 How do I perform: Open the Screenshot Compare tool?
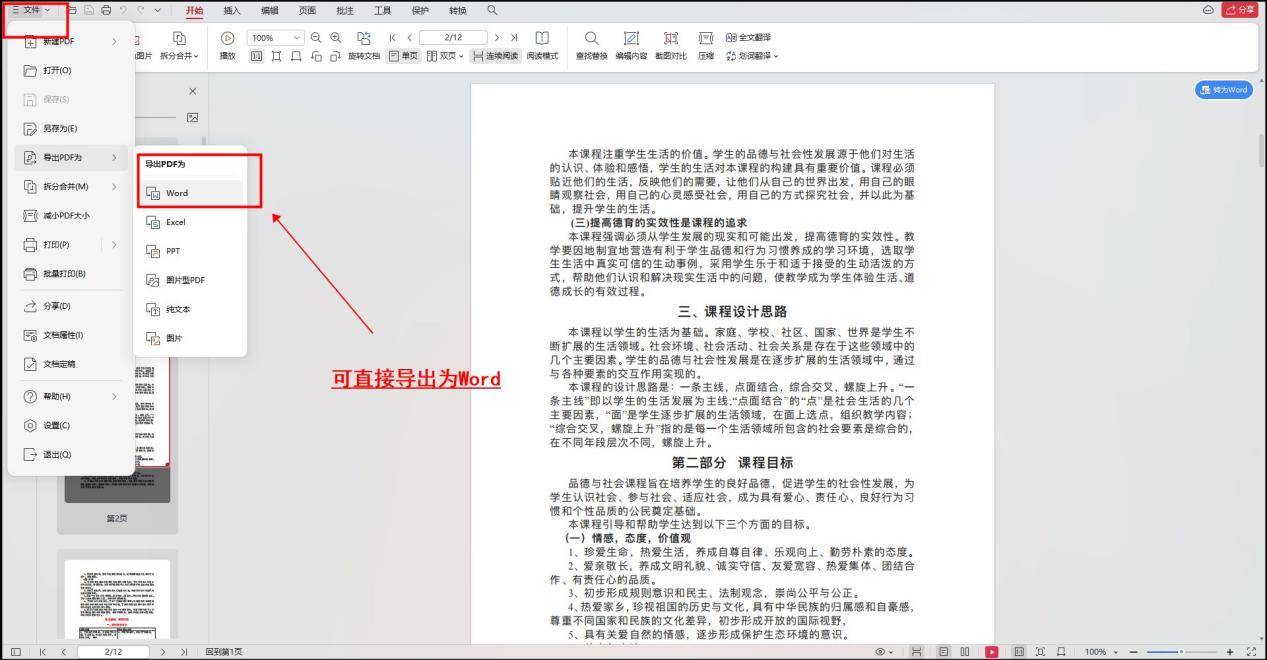tap(671, 45)
